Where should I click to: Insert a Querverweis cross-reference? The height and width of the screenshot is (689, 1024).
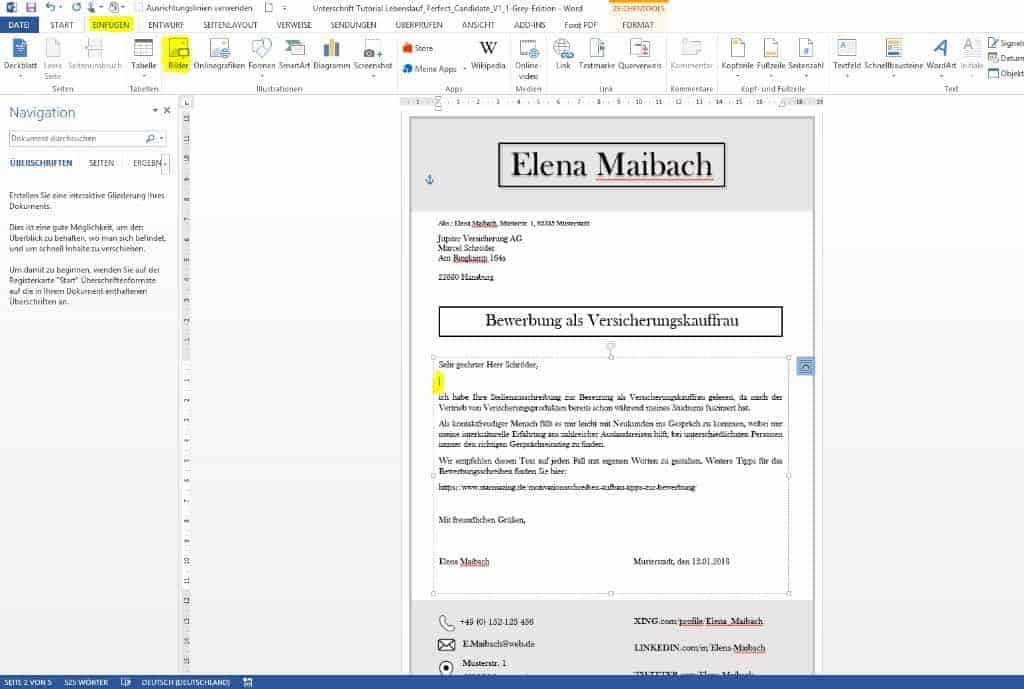coord(639,54)
